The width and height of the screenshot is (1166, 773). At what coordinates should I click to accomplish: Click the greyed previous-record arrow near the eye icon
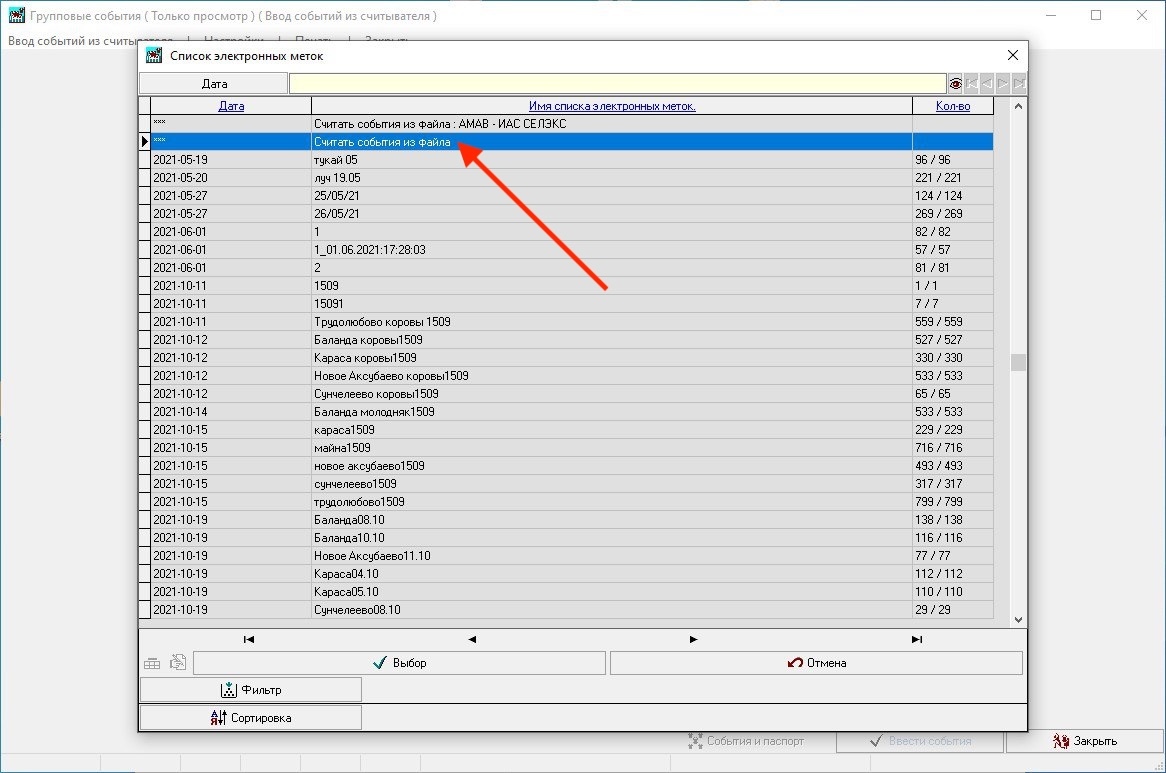click(x=988, y=83)
